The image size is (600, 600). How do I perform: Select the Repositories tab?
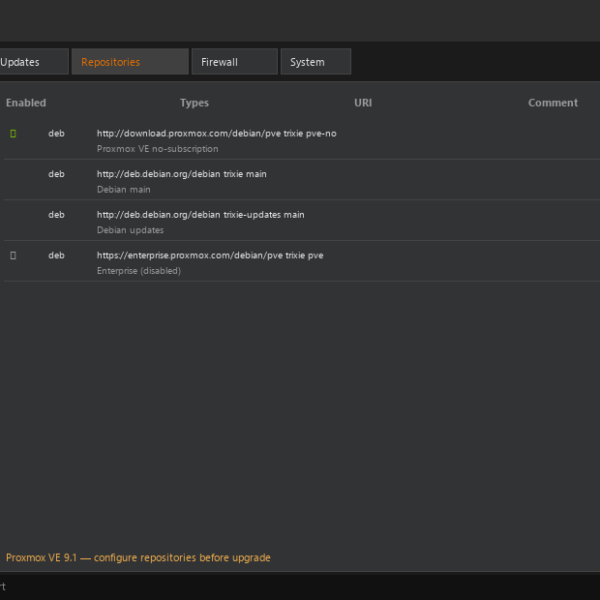tap(130, 62)
